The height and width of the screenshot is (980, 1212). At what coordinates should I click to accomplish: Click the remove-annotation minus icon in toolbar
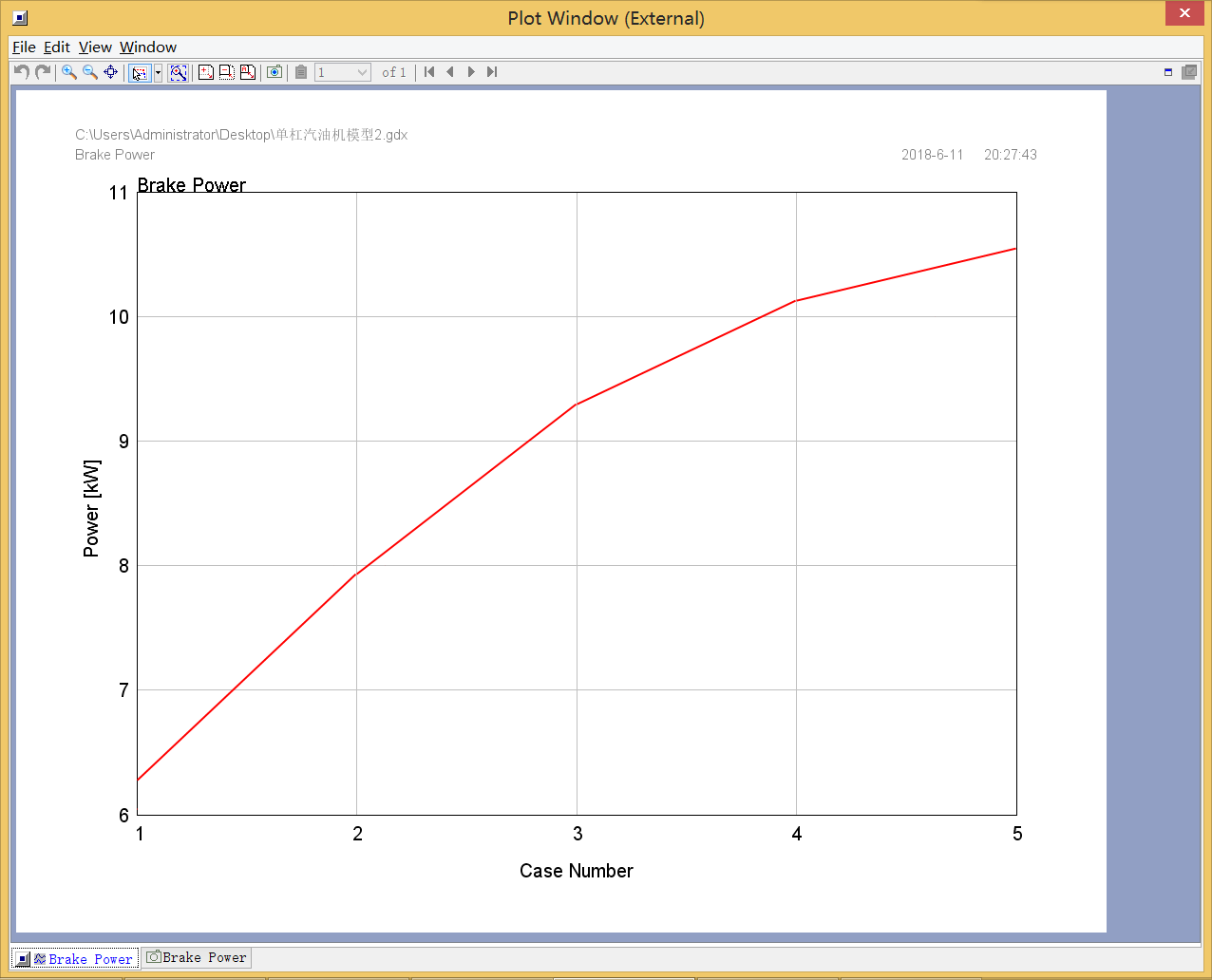pos(227,72)
